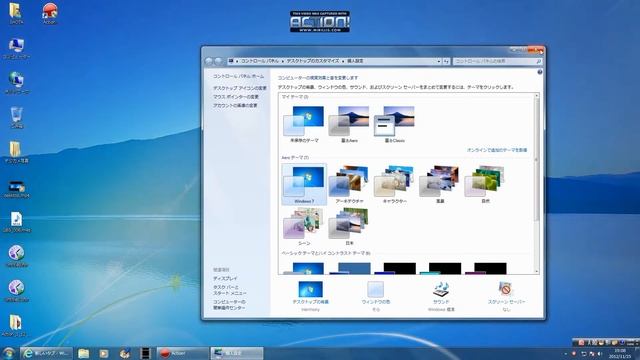640x360 pixels.
Task: Click the theme list scrollbar down arrow
Action: [x=537, y=271]
